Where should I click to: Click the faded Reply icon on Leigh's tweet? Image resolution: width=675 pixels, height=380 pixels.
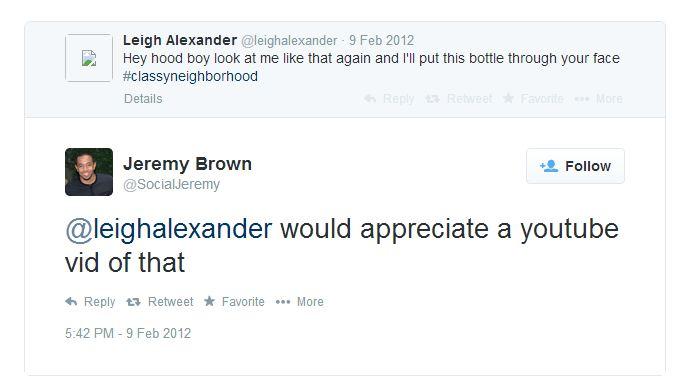click(370, 99)
